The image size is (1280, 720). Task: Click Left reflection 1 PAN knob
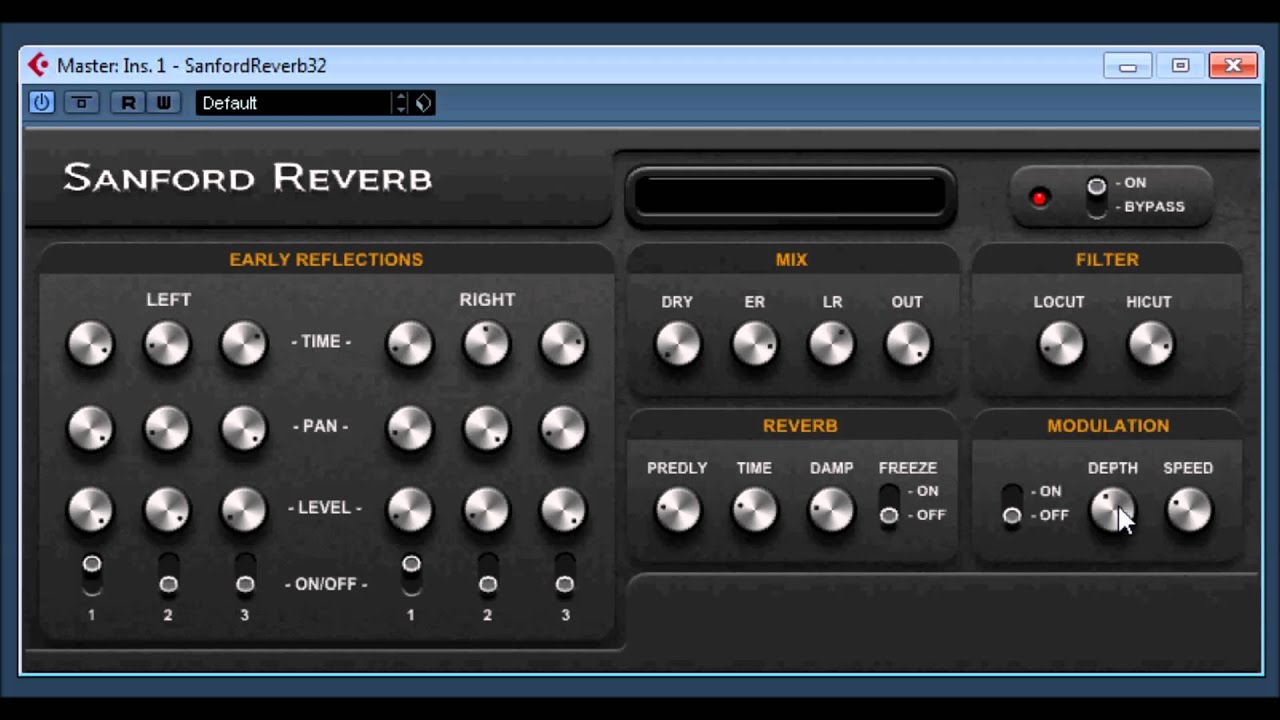pyautogui.click(x=90, y=428)
